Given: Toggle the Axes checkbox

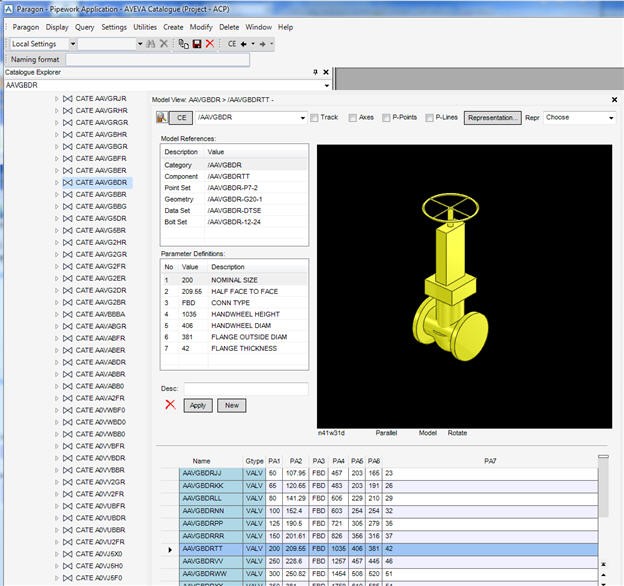Looking at the screenshot, I should click(x=353, y=117).
